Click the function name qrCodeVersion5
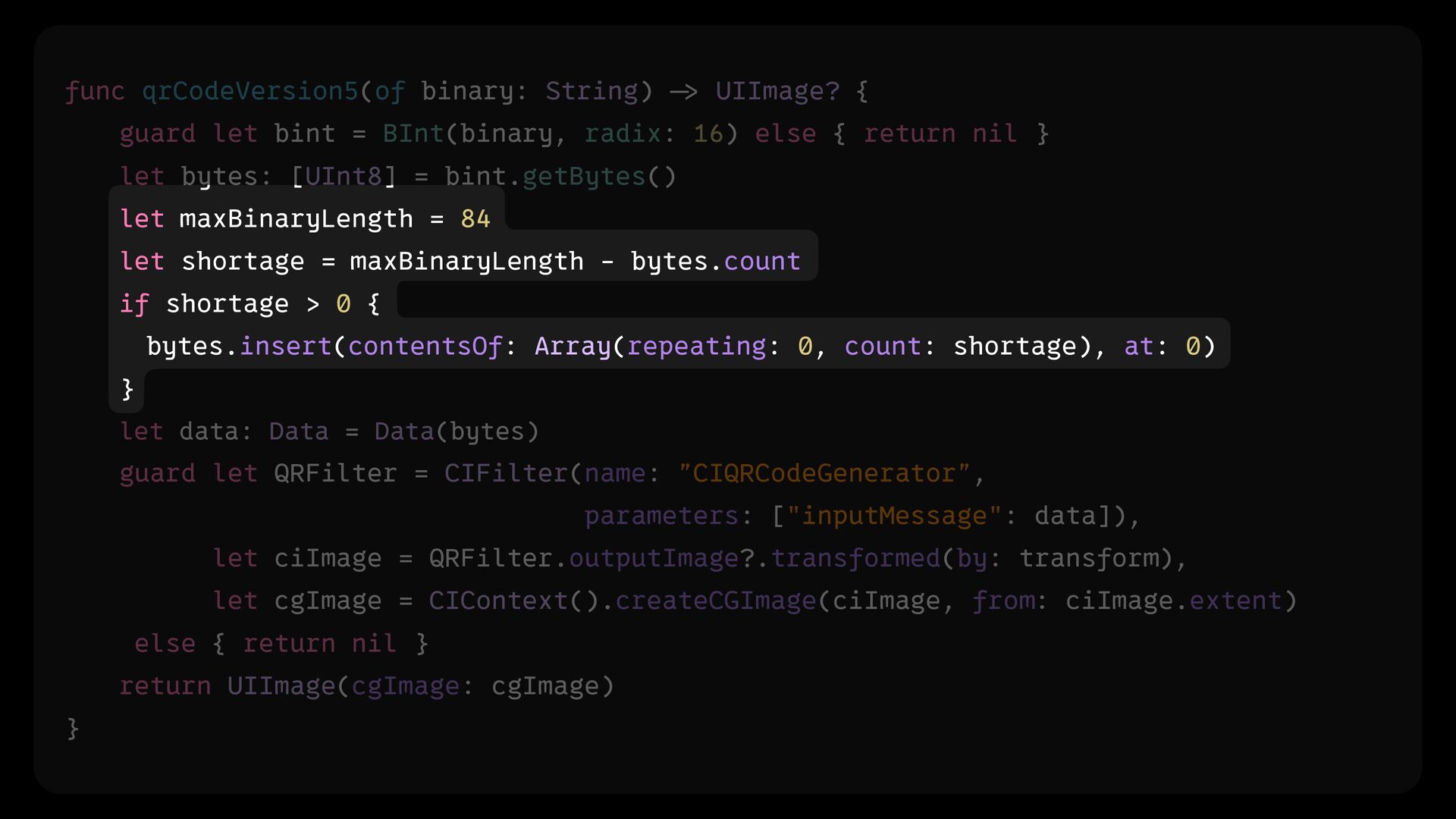1456x819 pixels. point(249,91)
